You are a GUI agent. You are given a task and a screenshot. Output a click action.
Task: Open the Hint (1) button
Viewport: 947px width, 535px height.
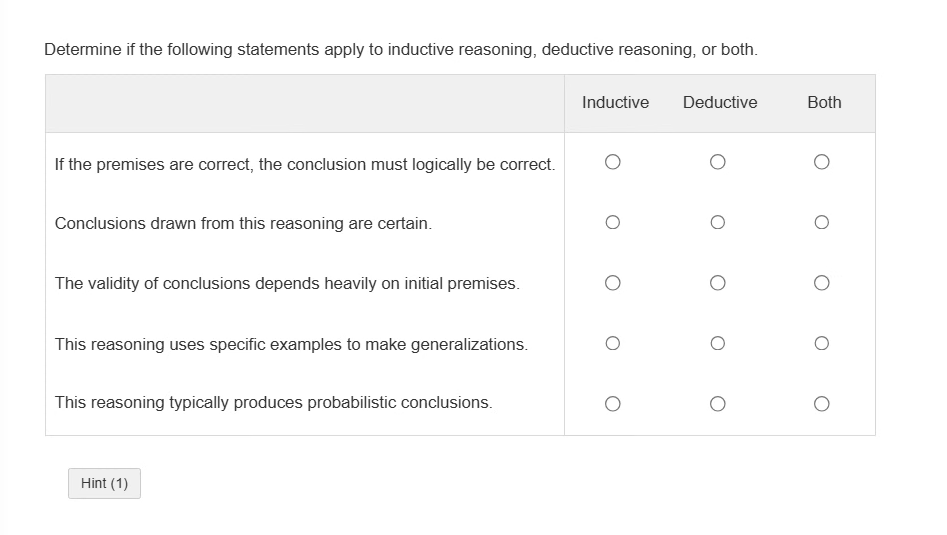pos(105,484)
